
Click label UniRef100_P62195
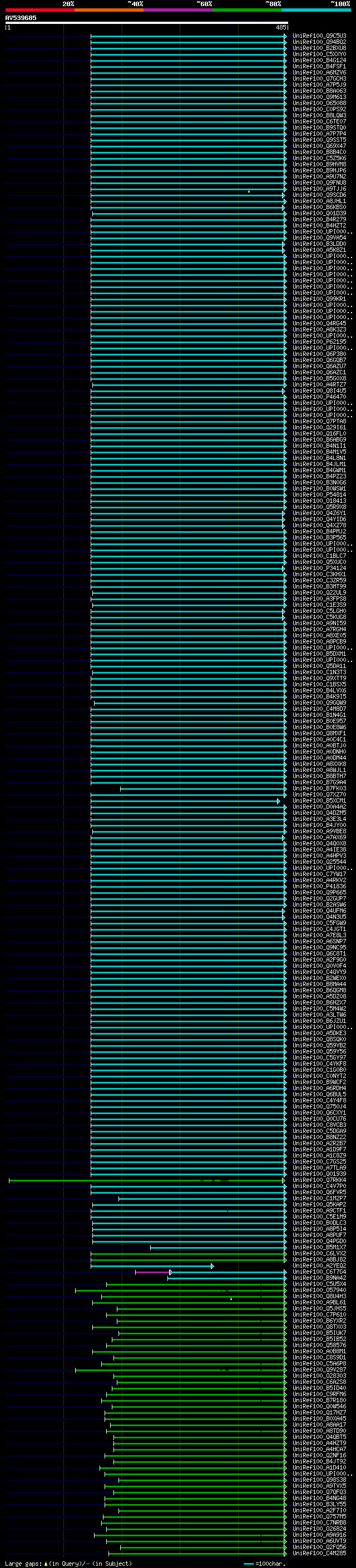pos(319,342)
